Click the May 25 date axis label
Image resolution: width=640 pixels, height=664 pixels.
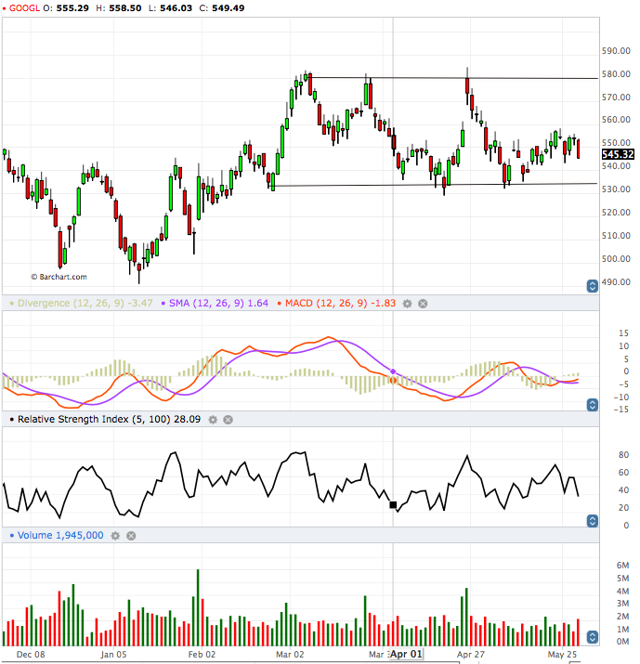point(562,654)
